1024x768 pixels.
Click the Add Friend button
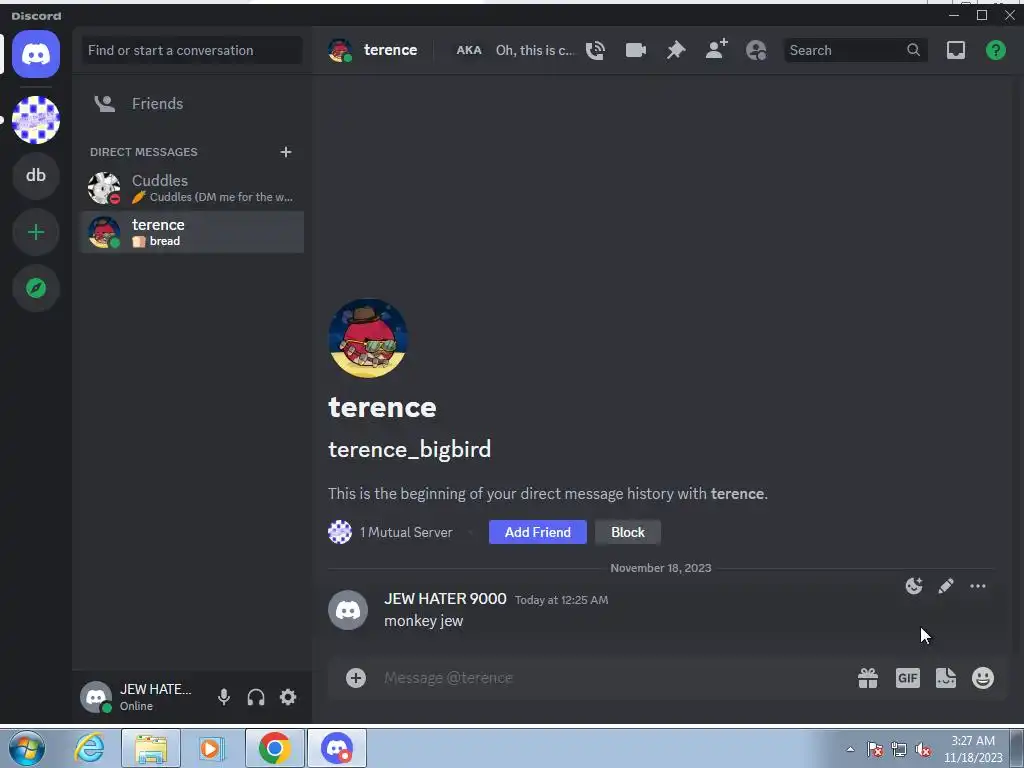(x=537, y=532)
